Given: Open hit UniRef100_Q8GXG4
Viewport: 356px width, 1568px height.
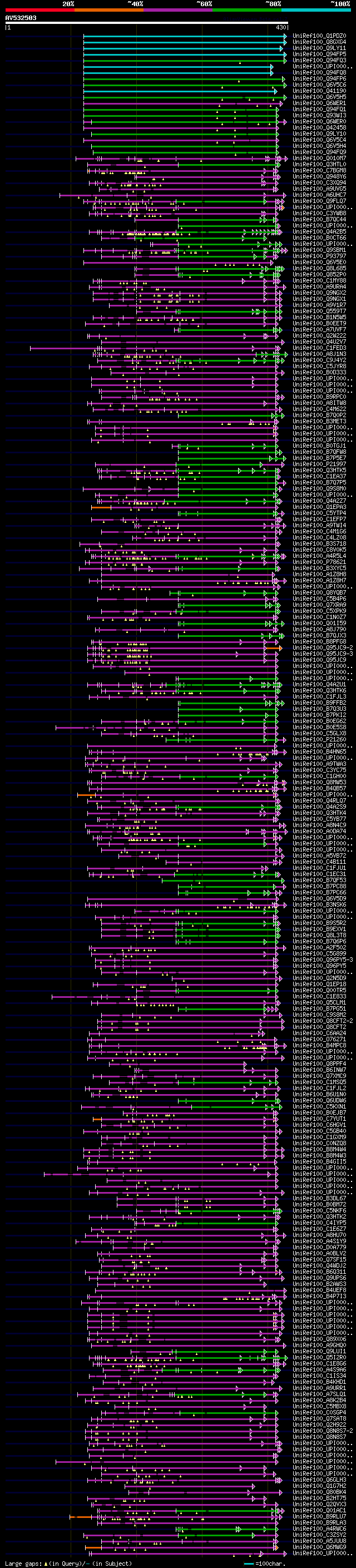Looking at the screenshot, I should [319, 42].
